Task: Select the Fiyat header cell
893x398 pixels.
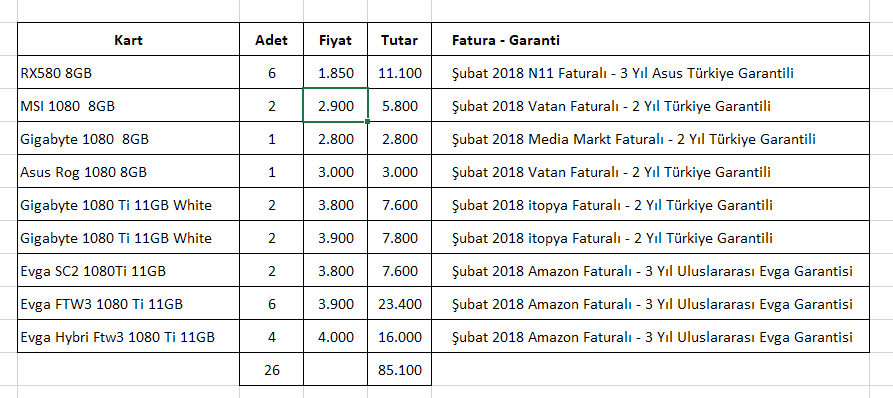Action: 335,39
